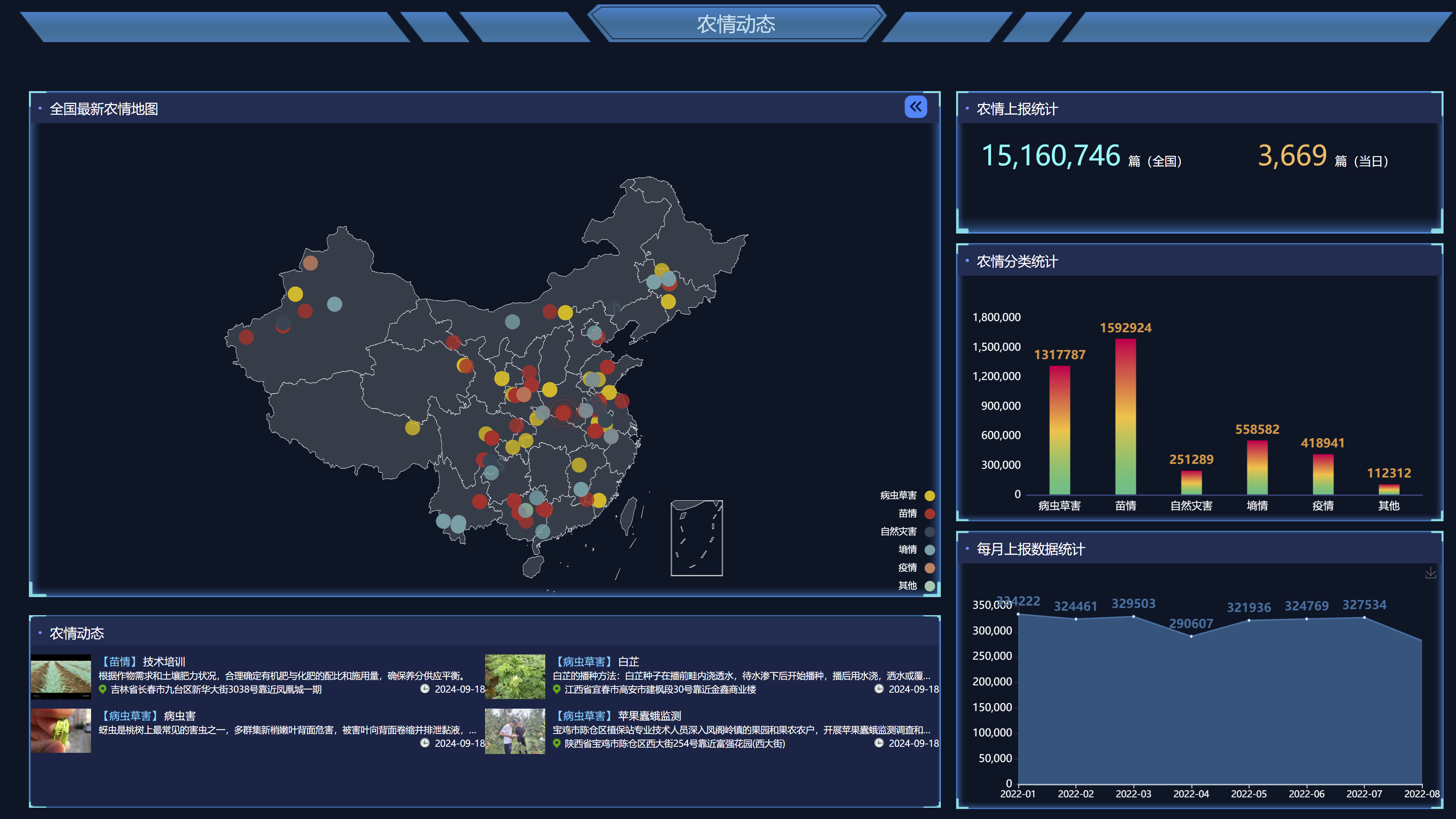Toggle 苗情 legend red dot
The image size is (1456, 819).
[929, 514]
